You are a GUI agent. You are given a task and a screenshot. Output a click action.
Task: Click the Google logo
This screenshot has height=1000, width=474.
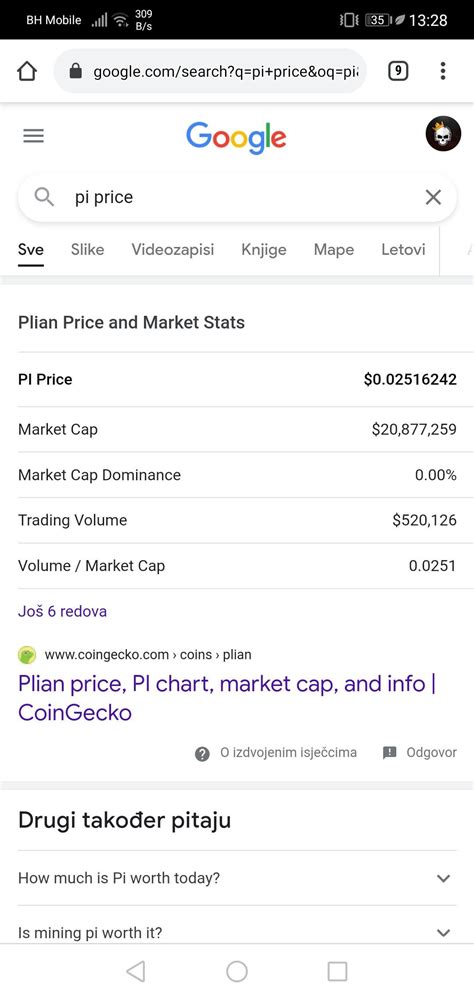(236, 137)
